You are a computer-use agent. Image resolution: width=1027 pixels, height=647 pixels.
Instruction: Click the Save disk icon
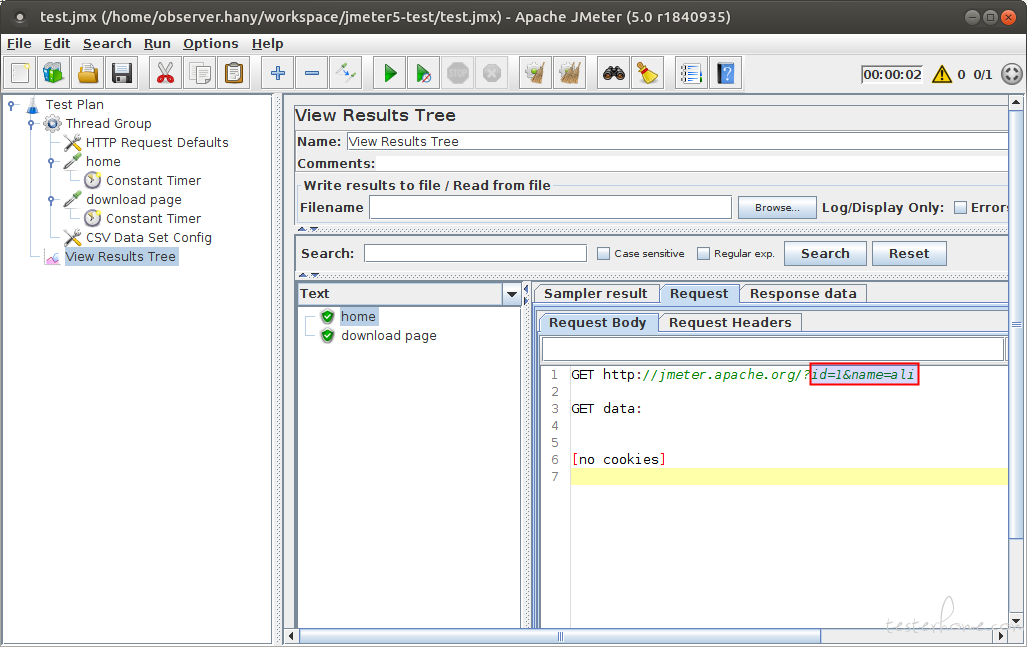point(122,73)
